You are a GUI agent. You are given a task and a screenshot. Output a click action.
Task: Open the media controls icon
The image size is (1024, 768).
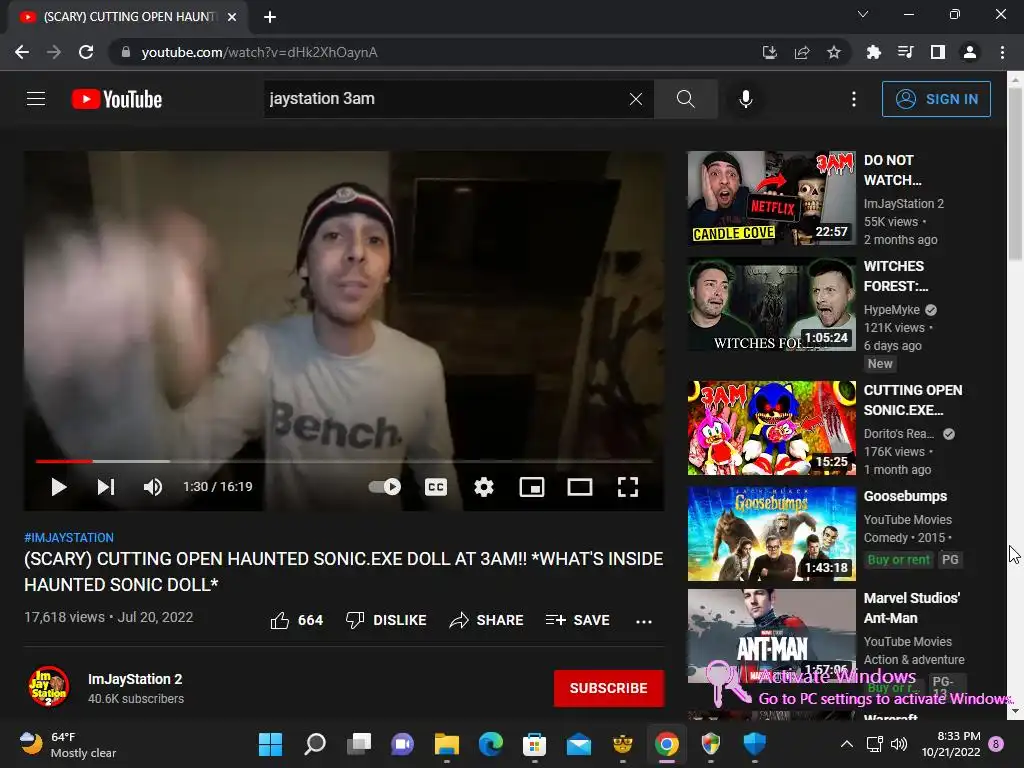906,52
